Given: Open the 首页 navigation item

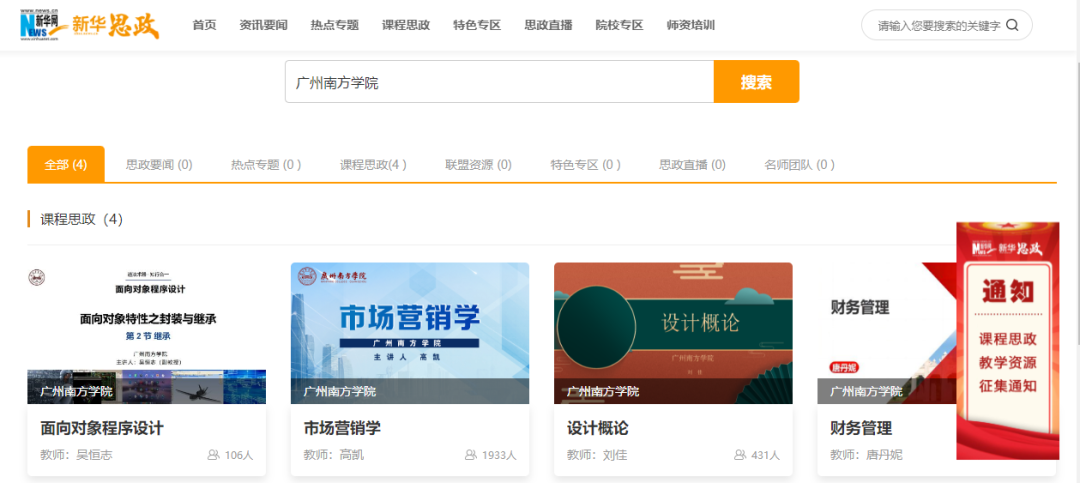Looking at the screenshot, I should click(204, 25).
